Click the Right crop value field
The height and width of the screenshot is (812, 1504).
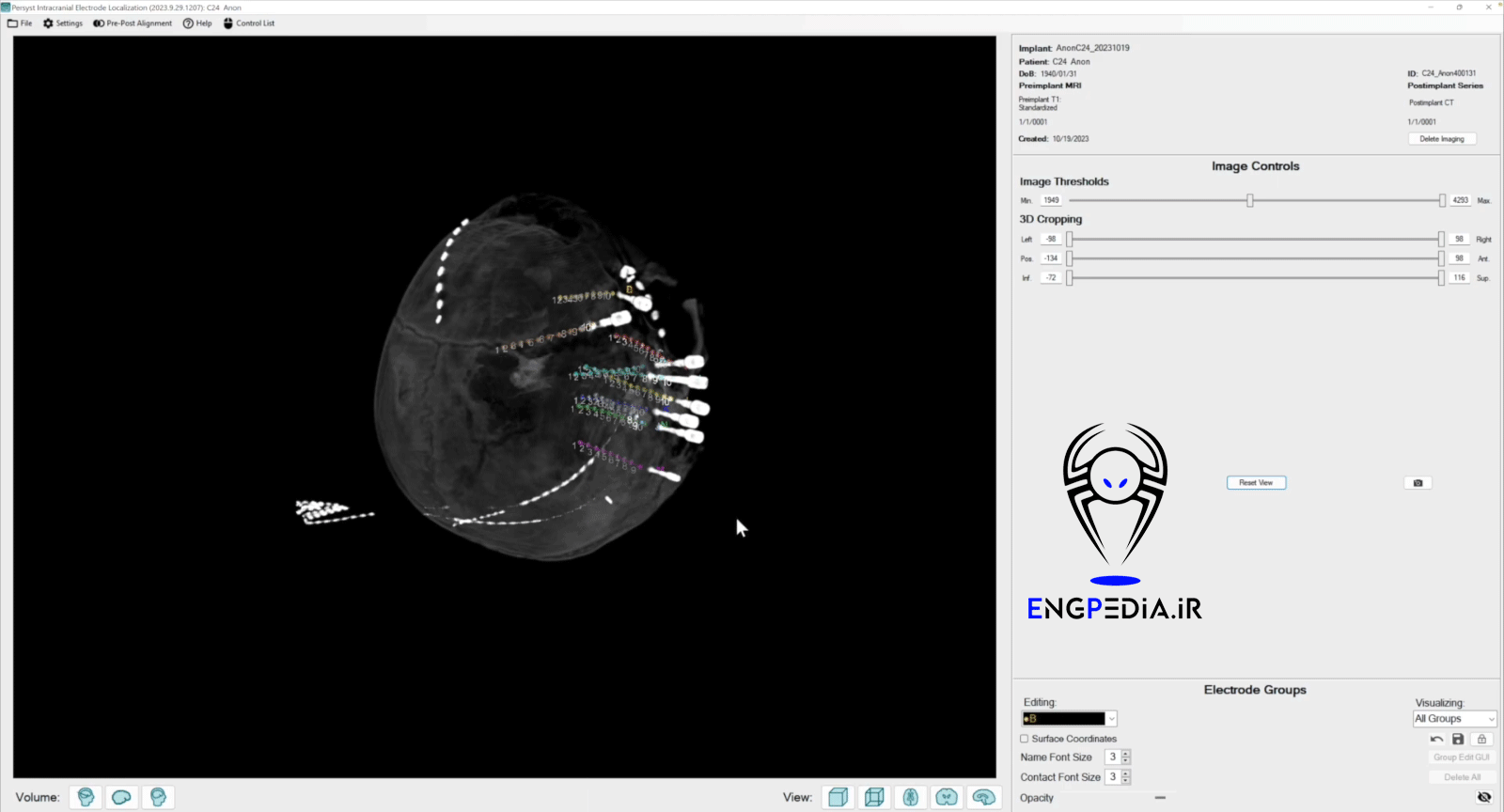coord(1460,239)
